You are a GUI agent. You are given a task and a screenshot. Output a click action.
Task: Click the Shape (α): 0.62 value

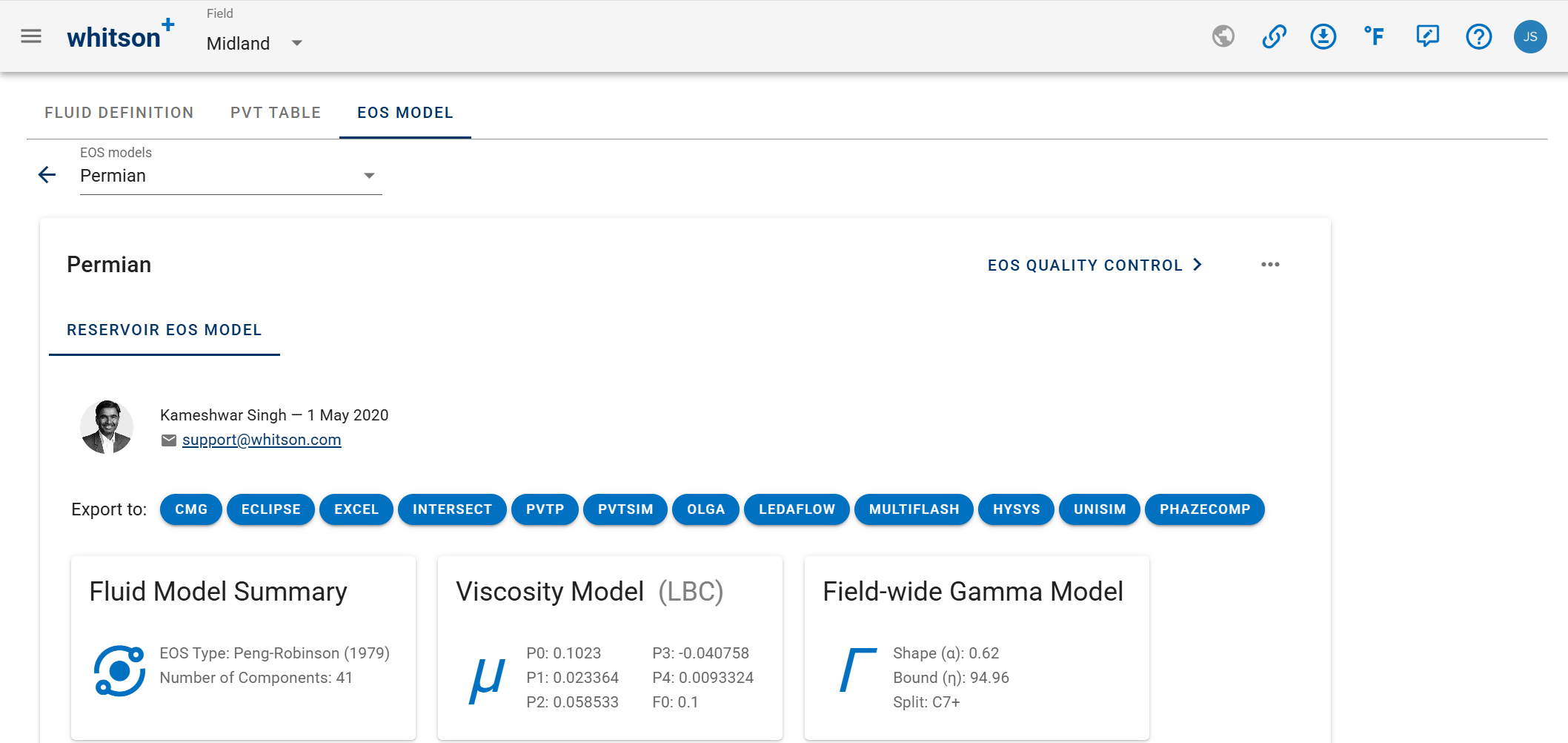946,653
